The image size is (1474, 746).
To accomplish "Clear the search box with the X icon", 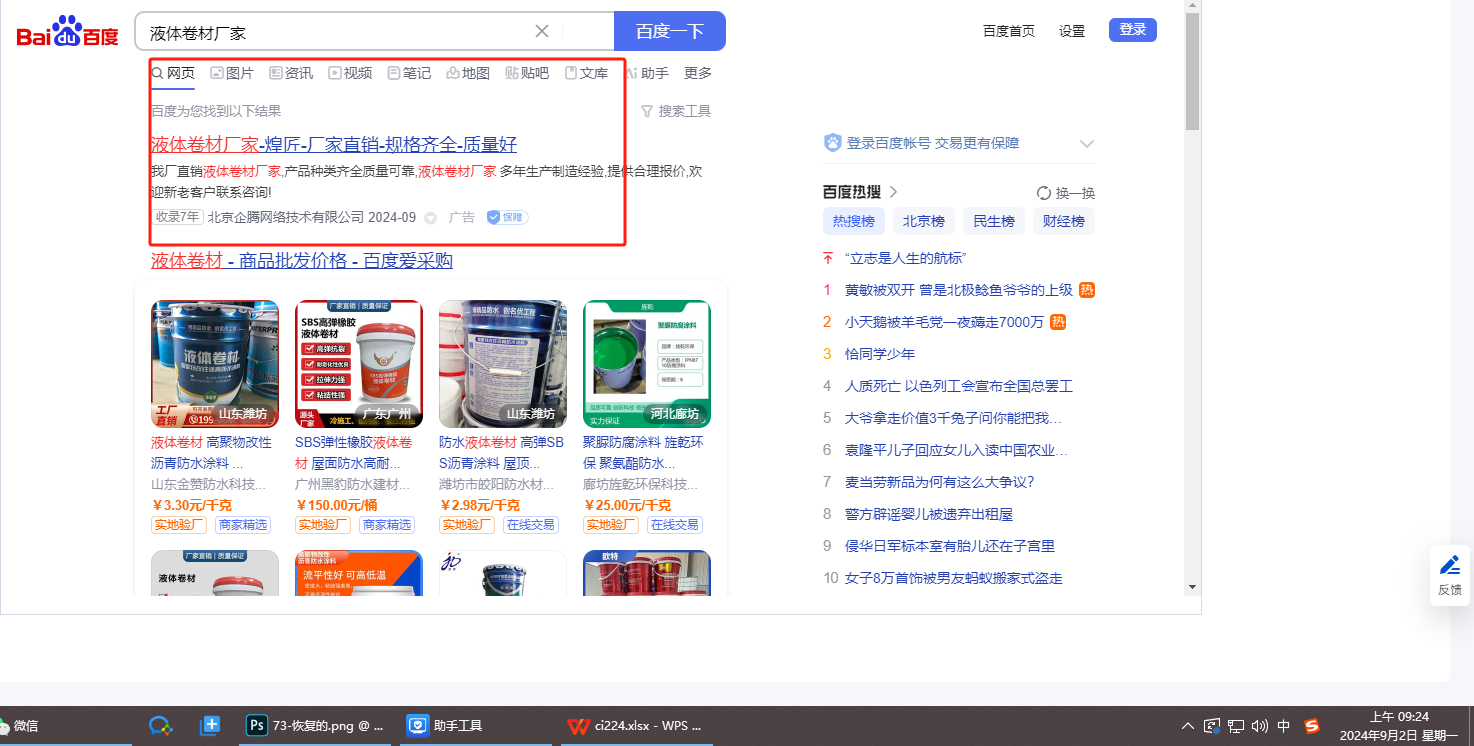I will [x=542, y=31].
